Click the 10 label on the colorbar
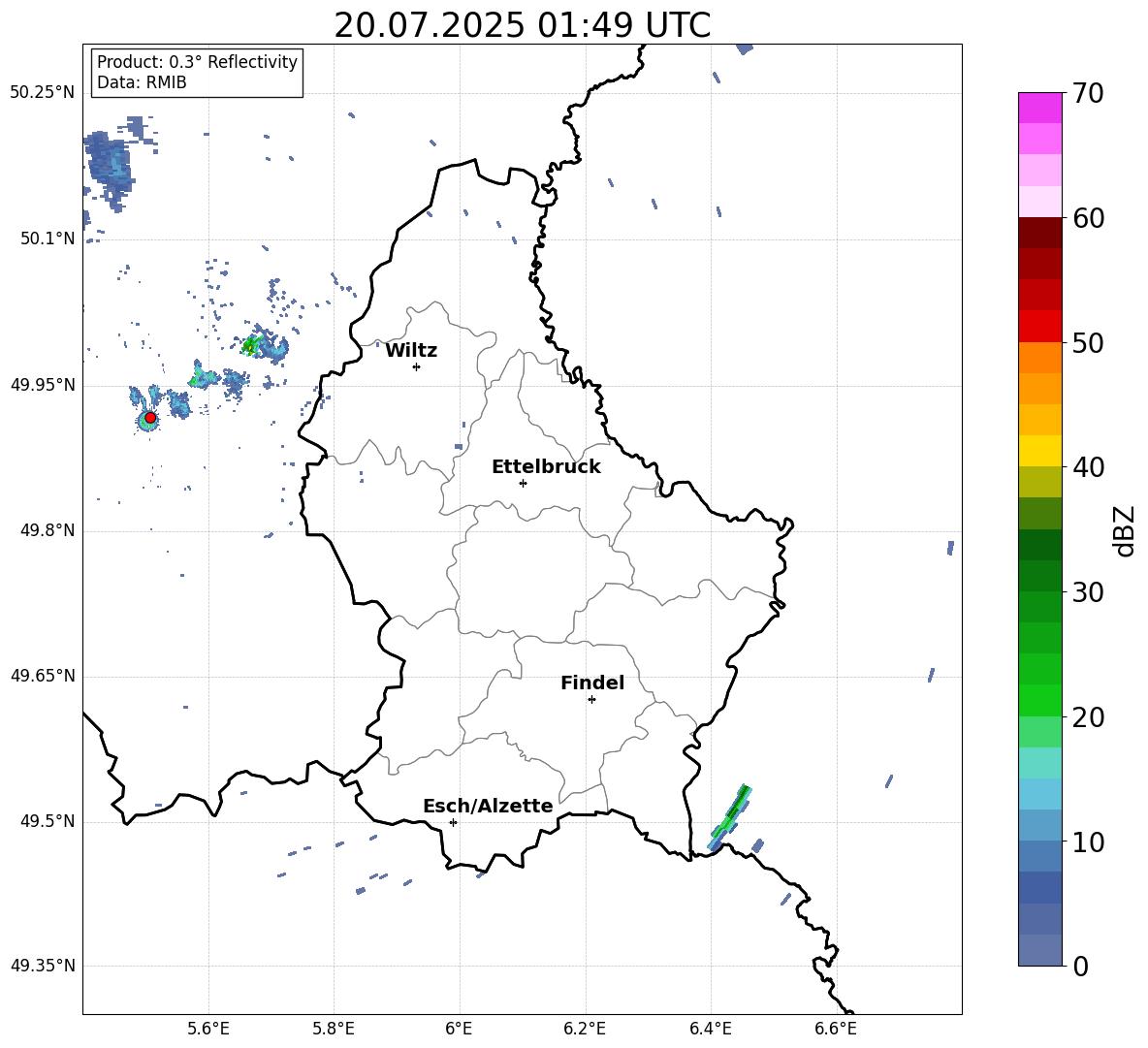The image size is (1148, 1048). click(x=1088, y=842)
